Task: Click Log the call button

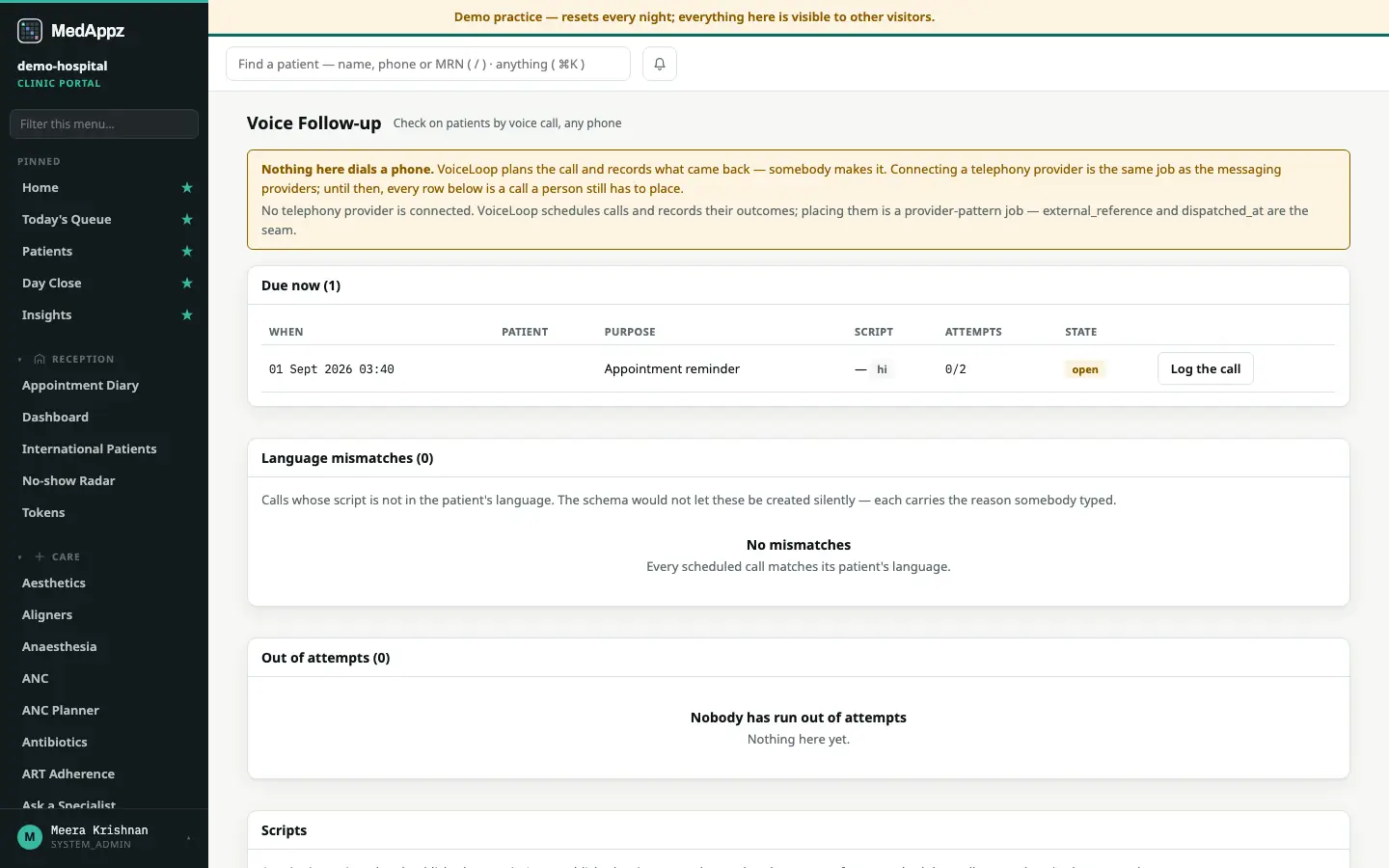Action: click(1206, 368)
